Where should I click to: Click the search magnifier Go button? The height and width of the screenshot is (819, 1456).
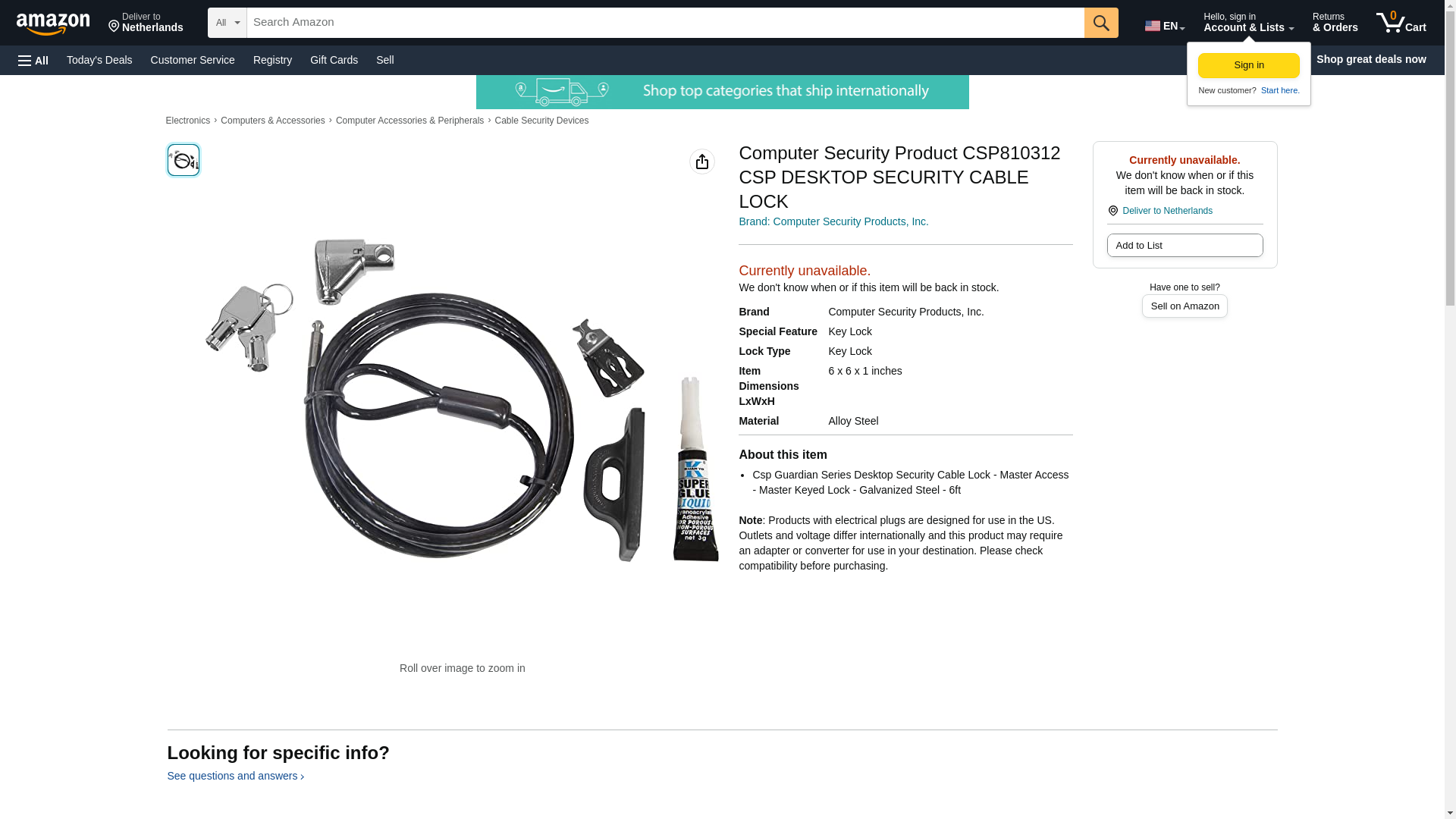pyautogui.click(x=1101, y=23)
